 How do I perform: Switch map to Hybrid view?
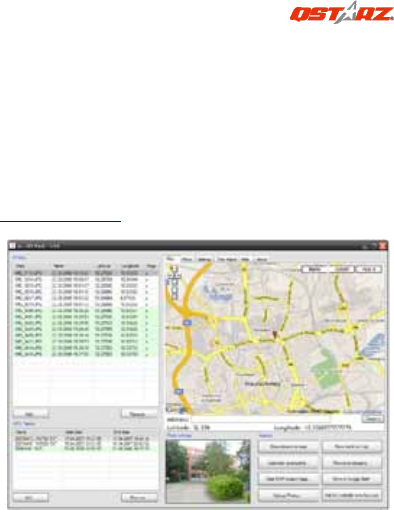tap(369, 269)
